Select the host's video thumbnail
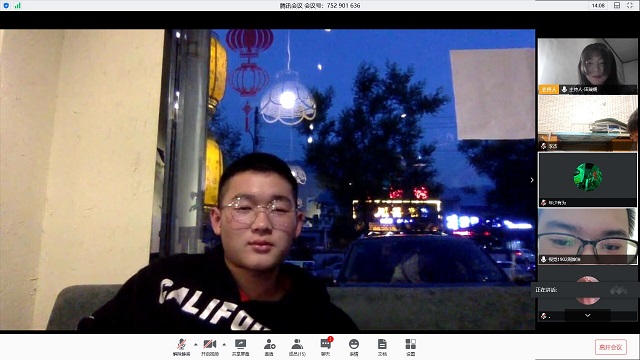This screenshot has width=640, height=360. (587, 66)
